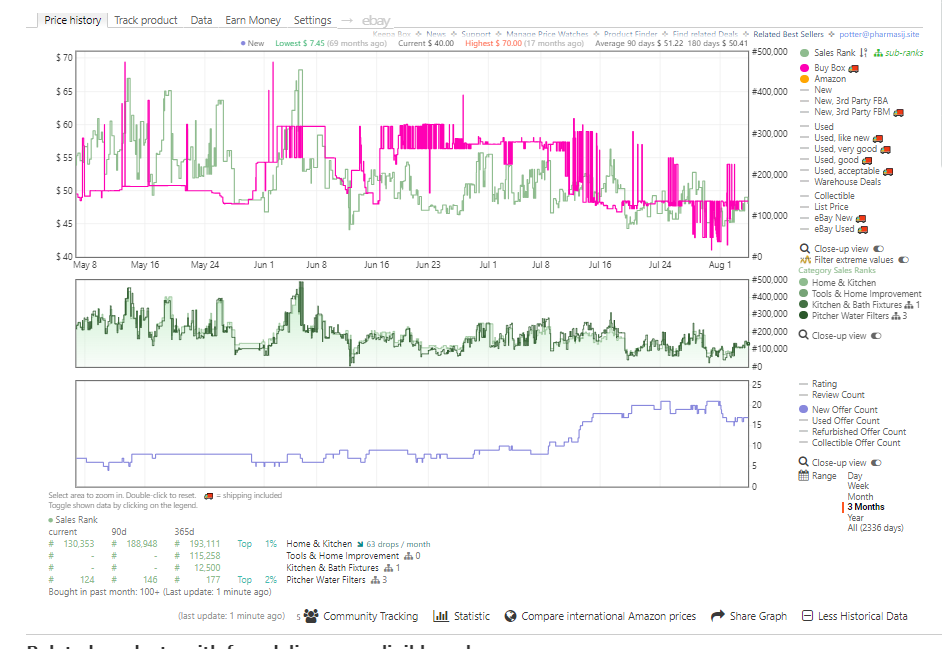
Task: Switch to Track product tab
Action: coord(146,20)
